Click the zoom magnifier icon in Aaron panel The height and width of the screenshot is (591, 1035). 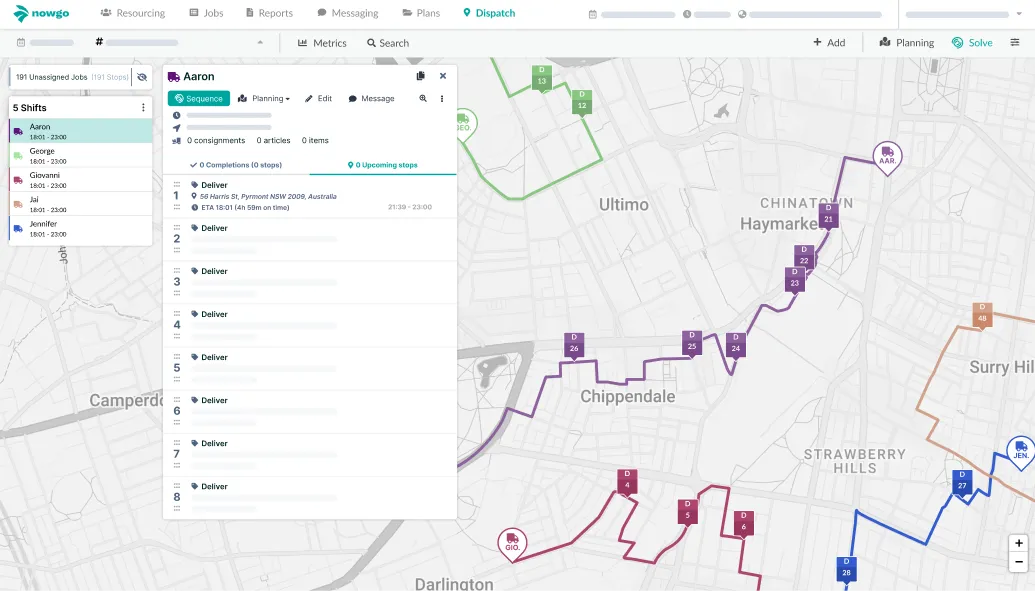coord(423,99)
